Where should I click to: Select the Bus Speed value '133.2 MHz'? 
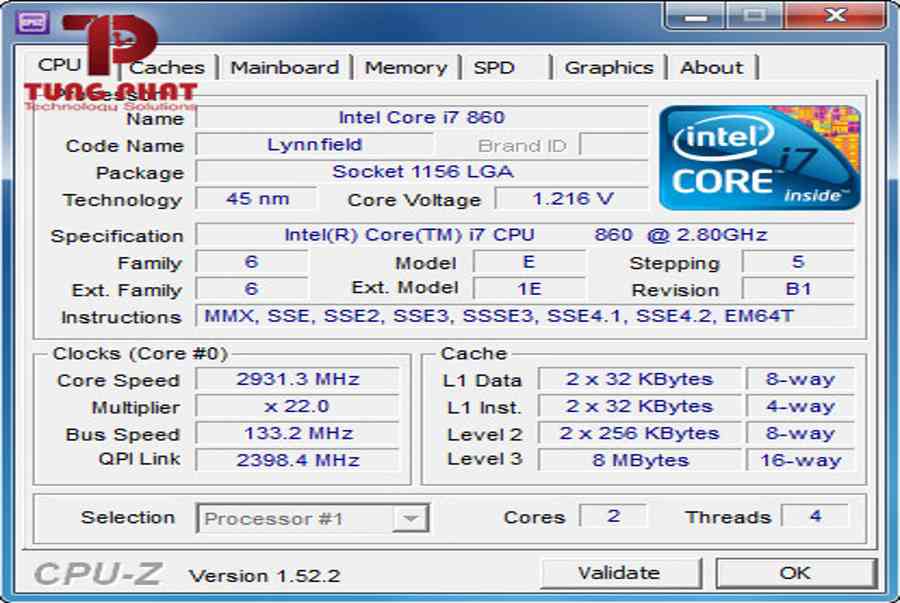297,433
